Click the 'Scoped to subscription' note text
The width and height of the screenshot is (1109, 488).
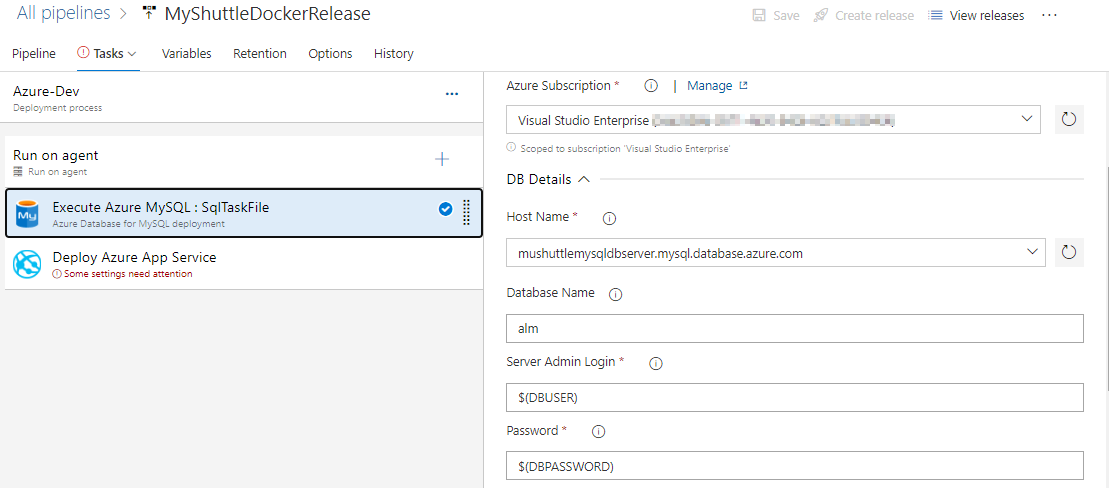tap(625, 149)
